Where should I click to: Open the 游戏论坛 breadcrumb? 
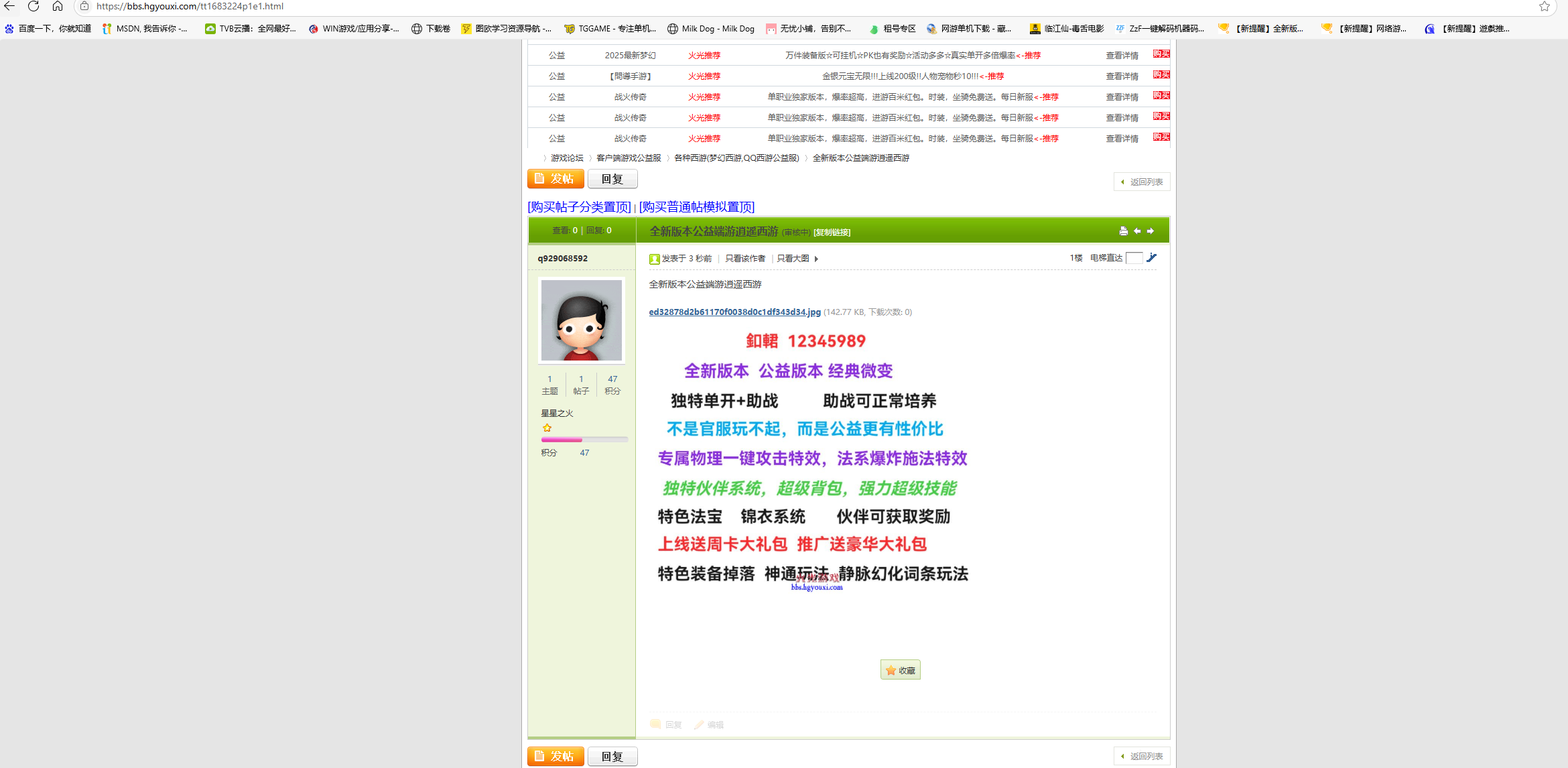click(x=567, y=158)
